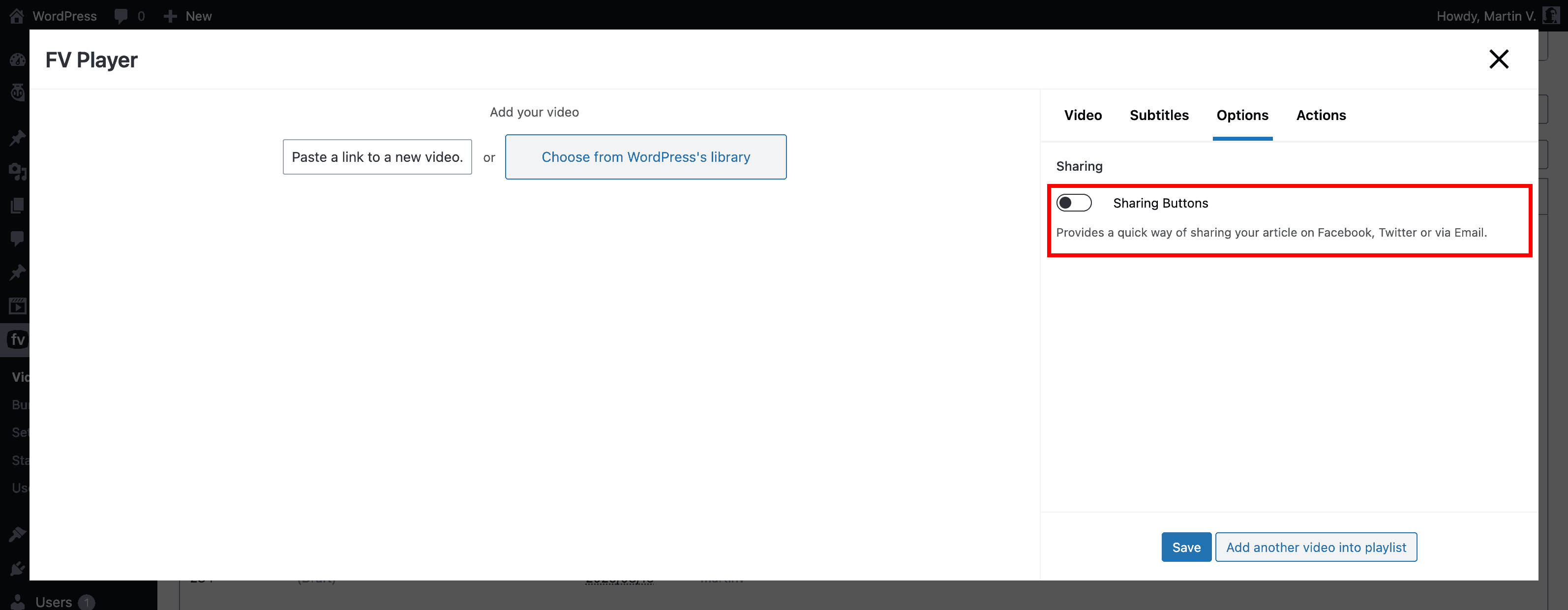Click the FV Player dialog title
This screenshot has width=1568, height=610.
click(91, 60)
